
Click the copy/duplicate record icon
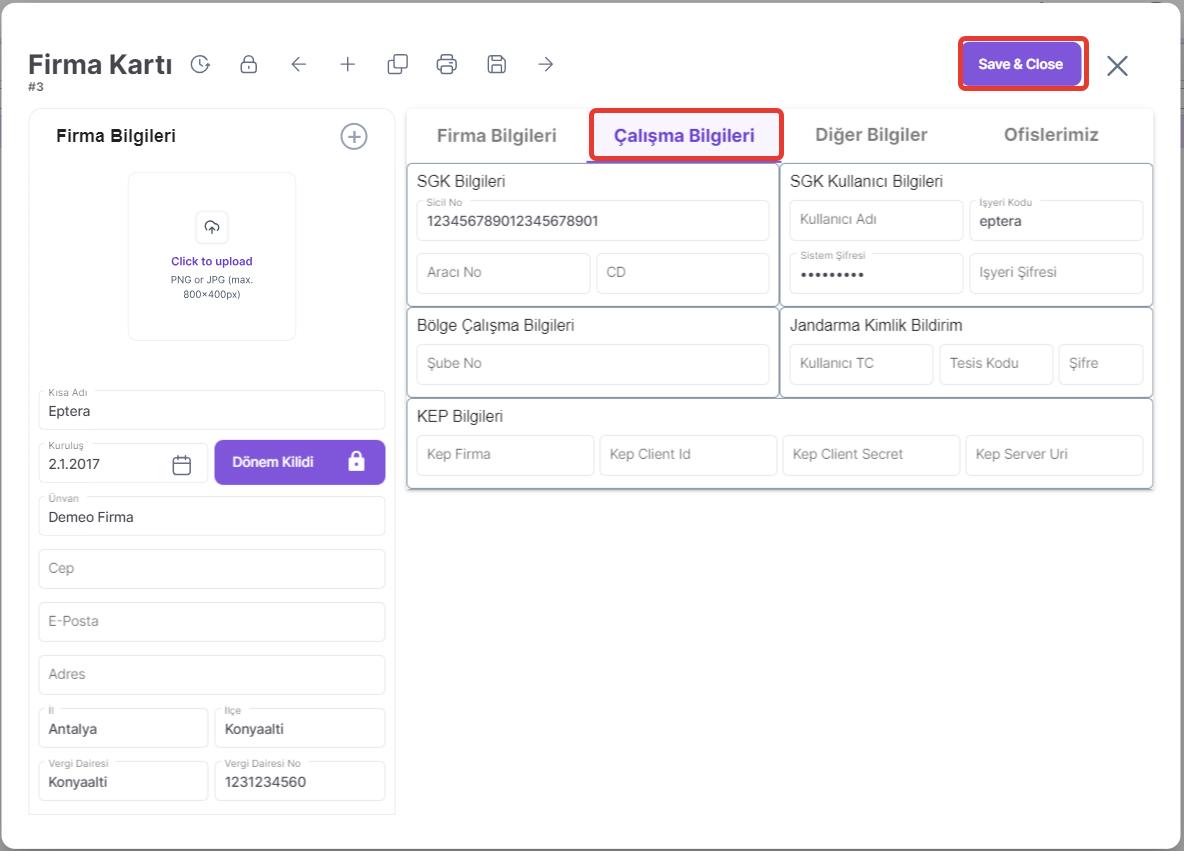point(397,64)
